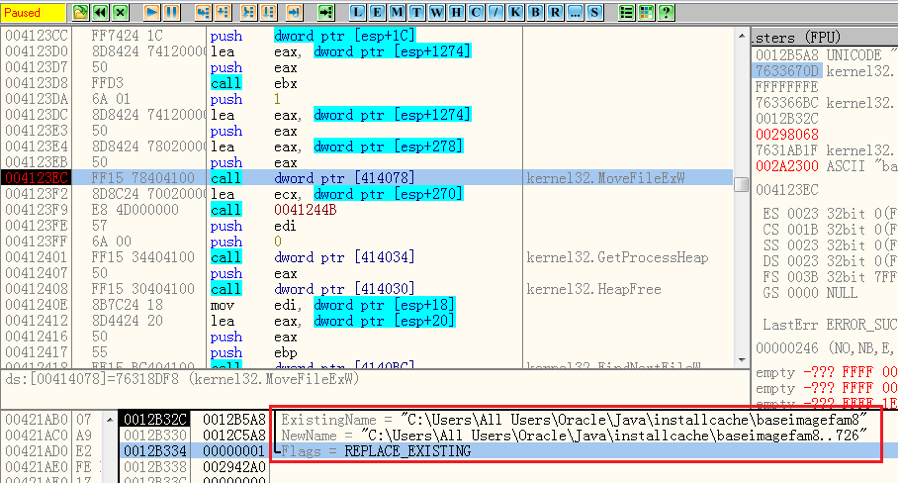899x486 pixels.
Task: Click the LastErr ERROR_SUCCESS line
Action: [x=829, y=325]
